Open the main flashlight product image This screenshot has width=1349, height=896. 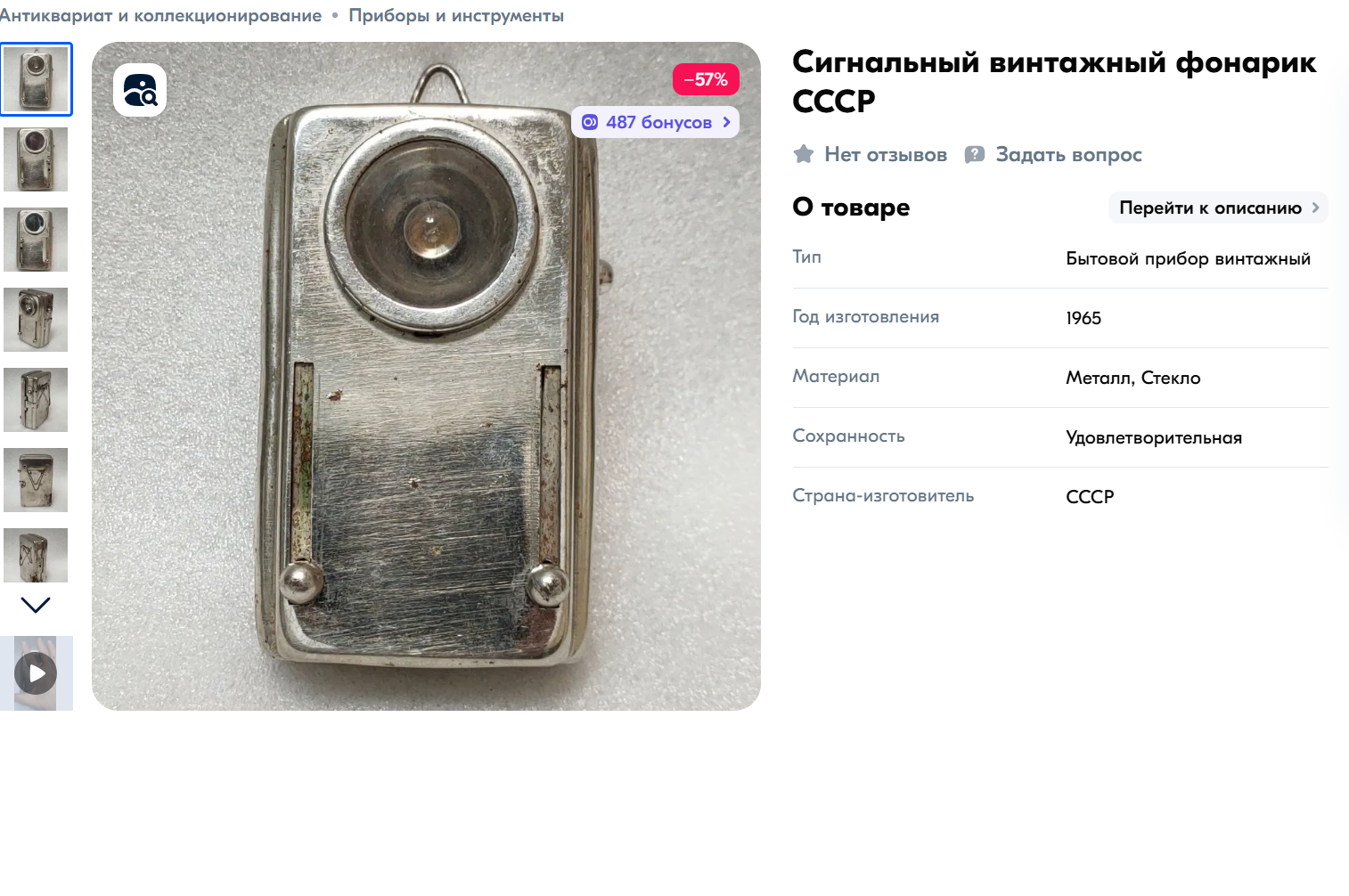pos(426,376)
